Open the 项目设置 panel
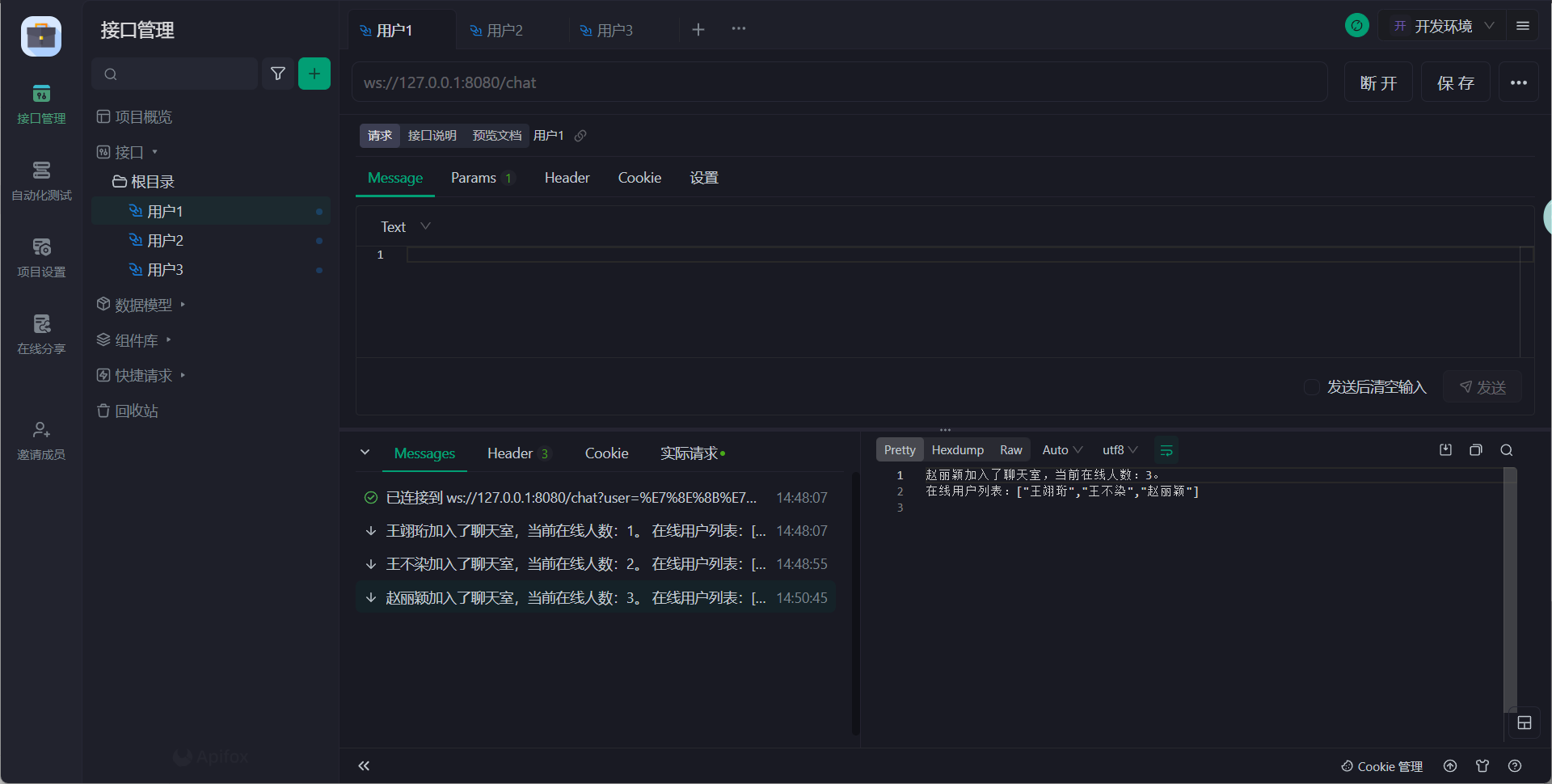Viewport: 1552px width, 784px height. click(x=41, y=257)
